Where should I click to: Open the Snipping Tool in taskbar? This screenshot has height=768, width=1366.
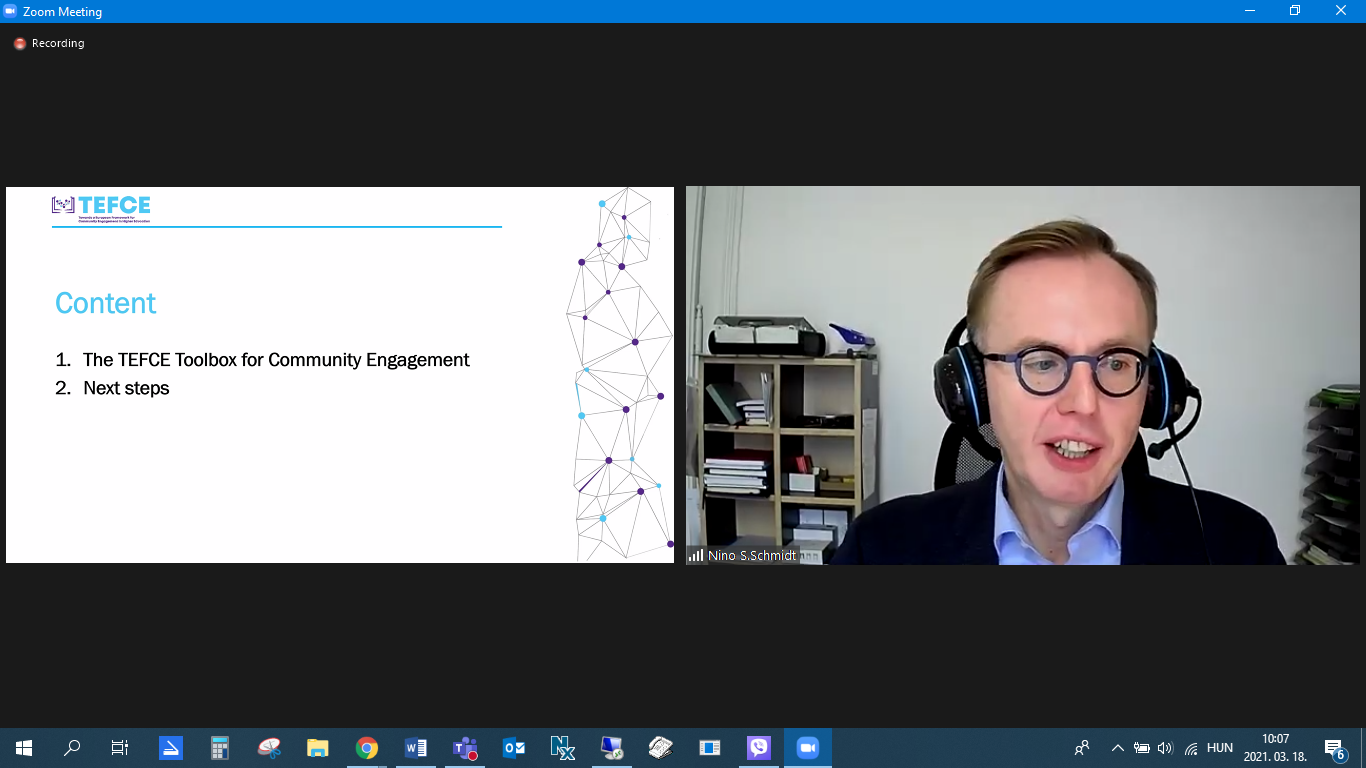[x=269, y=748]
